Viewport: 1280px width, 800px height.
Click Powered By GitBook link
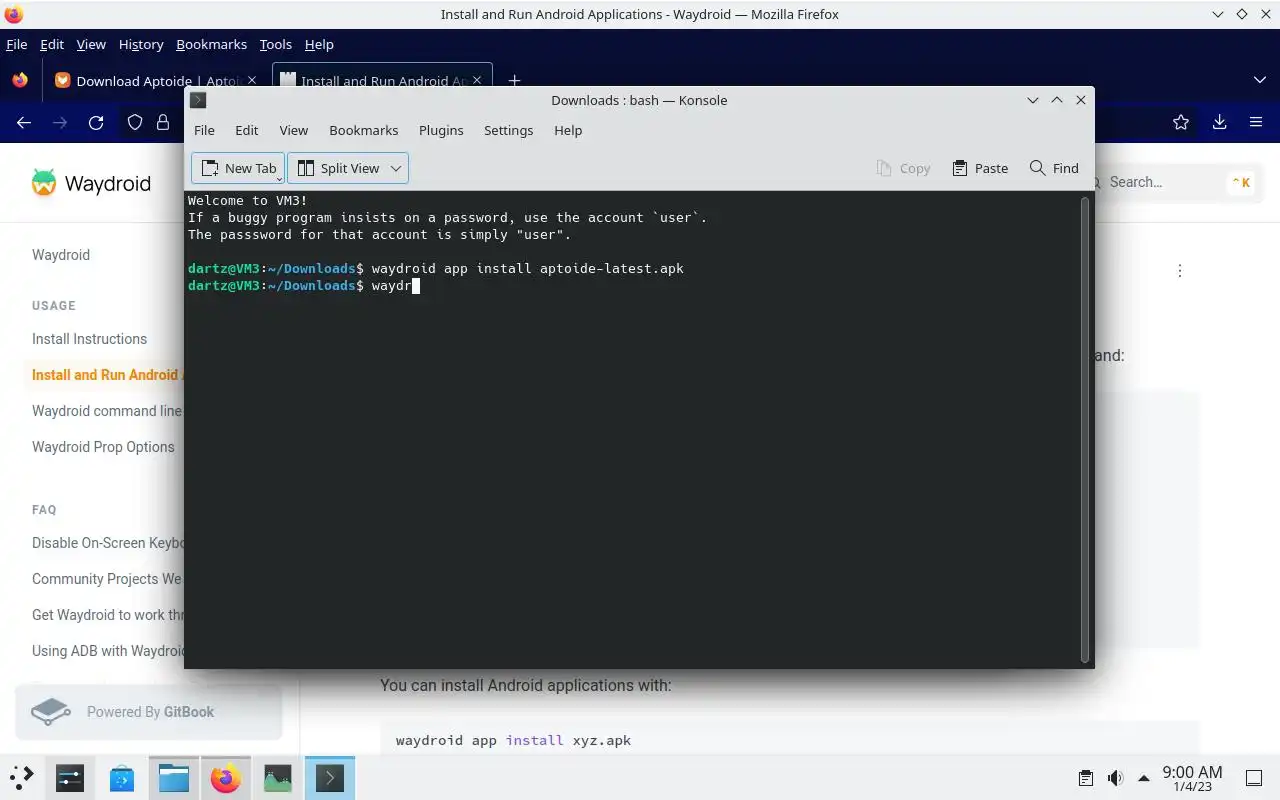148,712
